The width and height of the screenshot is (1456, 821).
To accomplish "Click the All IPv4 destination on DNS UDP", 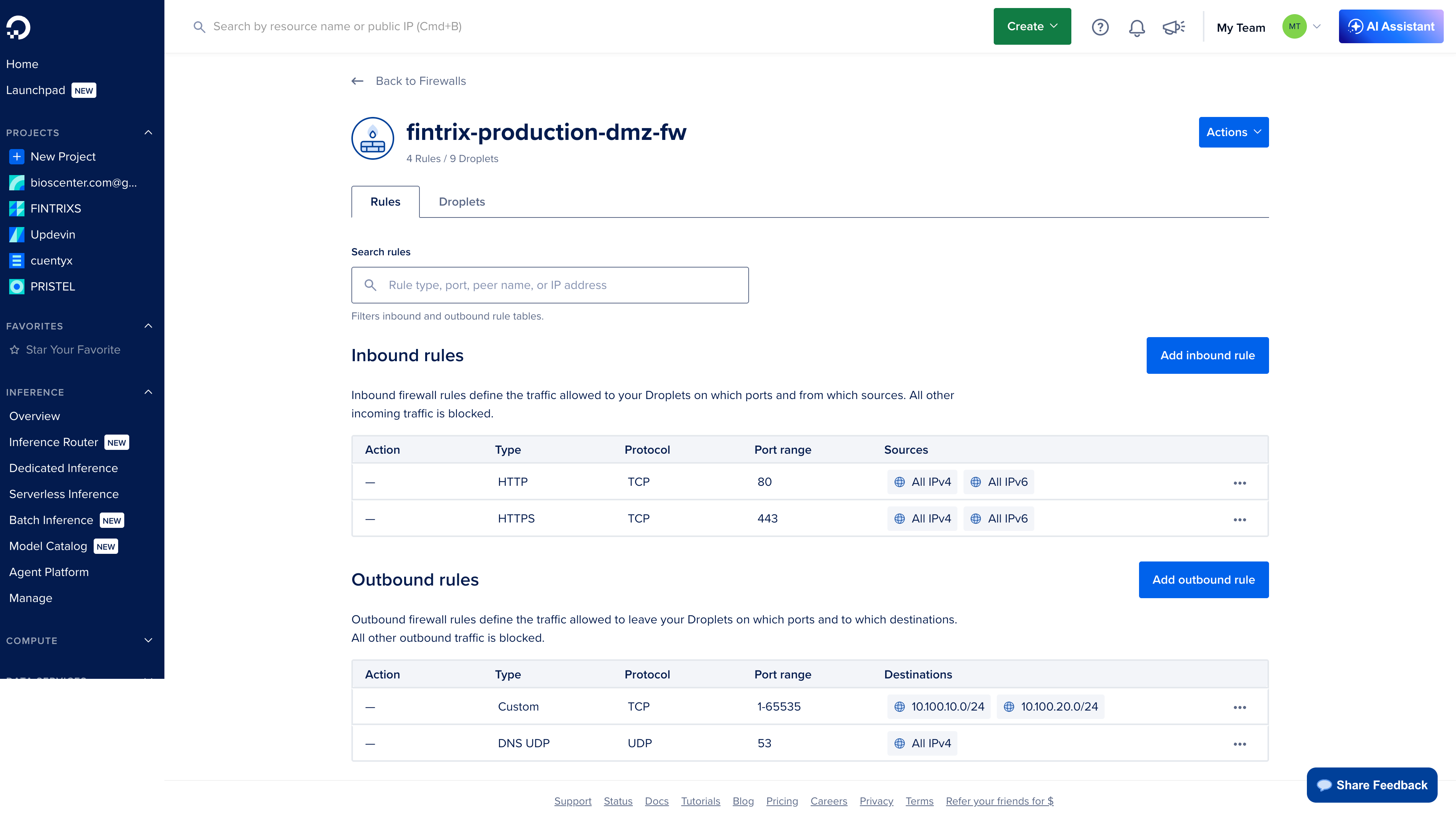I will pyautogui.click(x=922, y=743).
